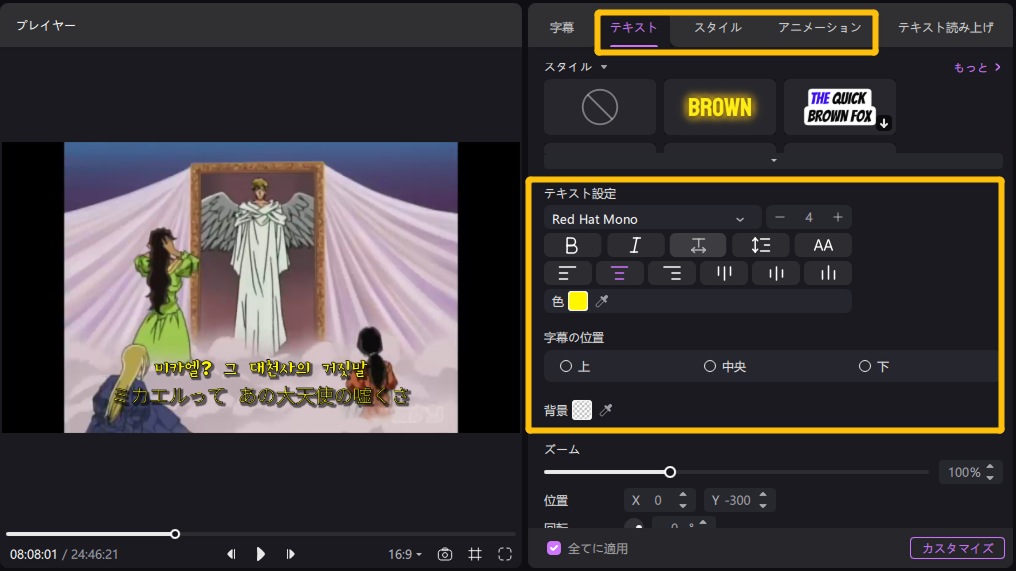1016x571 pixels.
Task: Select the no-style preset
Action: pyautogui.click(x=600, y=107)
